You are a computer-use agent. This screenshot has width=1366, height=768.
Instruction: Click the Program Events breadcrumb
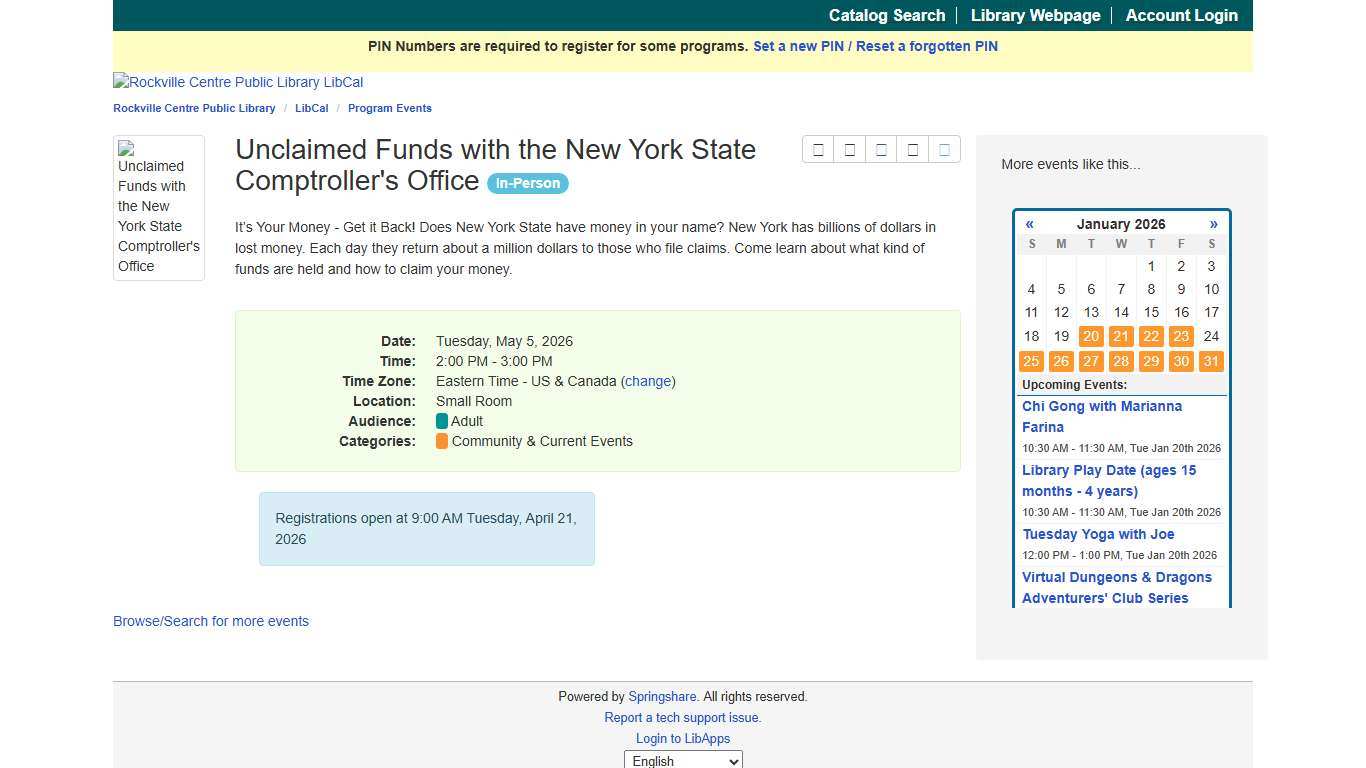[x=389, y=108]
